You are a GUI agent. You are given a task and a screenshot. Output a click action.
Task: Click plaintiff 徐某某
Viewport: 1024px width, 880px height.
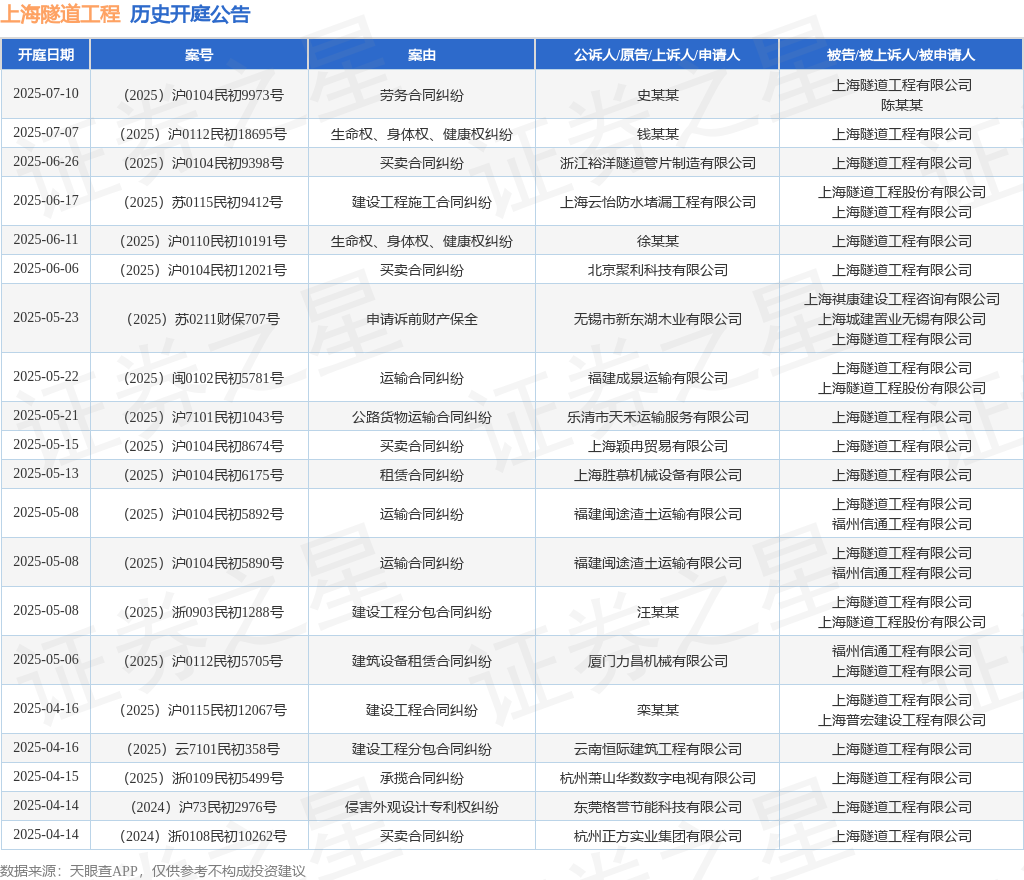(658, 242)
